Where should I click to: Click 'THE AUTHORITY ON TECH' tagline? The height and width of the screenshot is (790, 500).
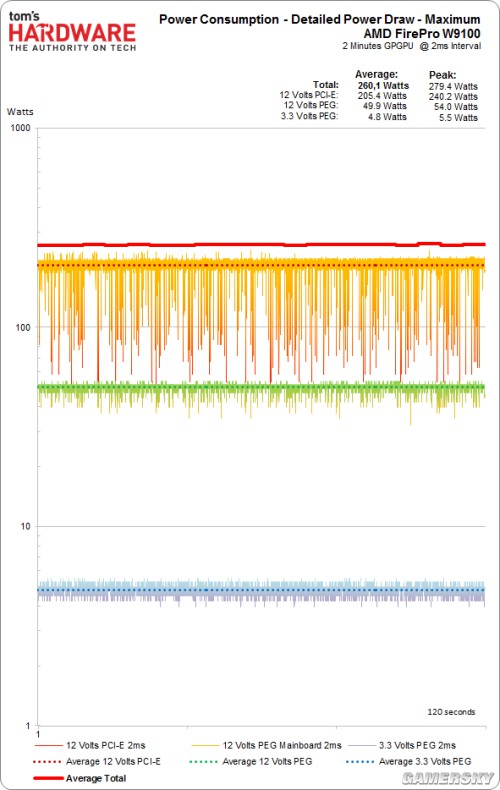(x=73, y=48)
